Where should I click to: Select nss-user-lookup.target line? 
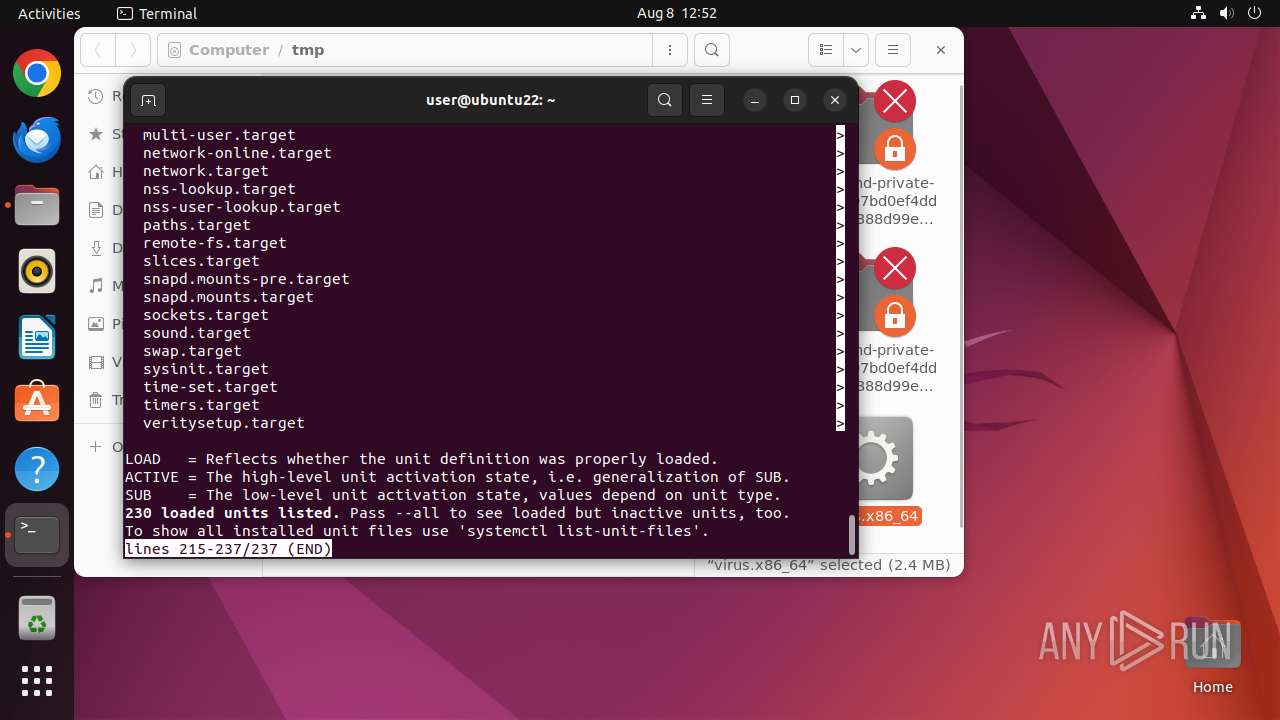tap(242, 207)
